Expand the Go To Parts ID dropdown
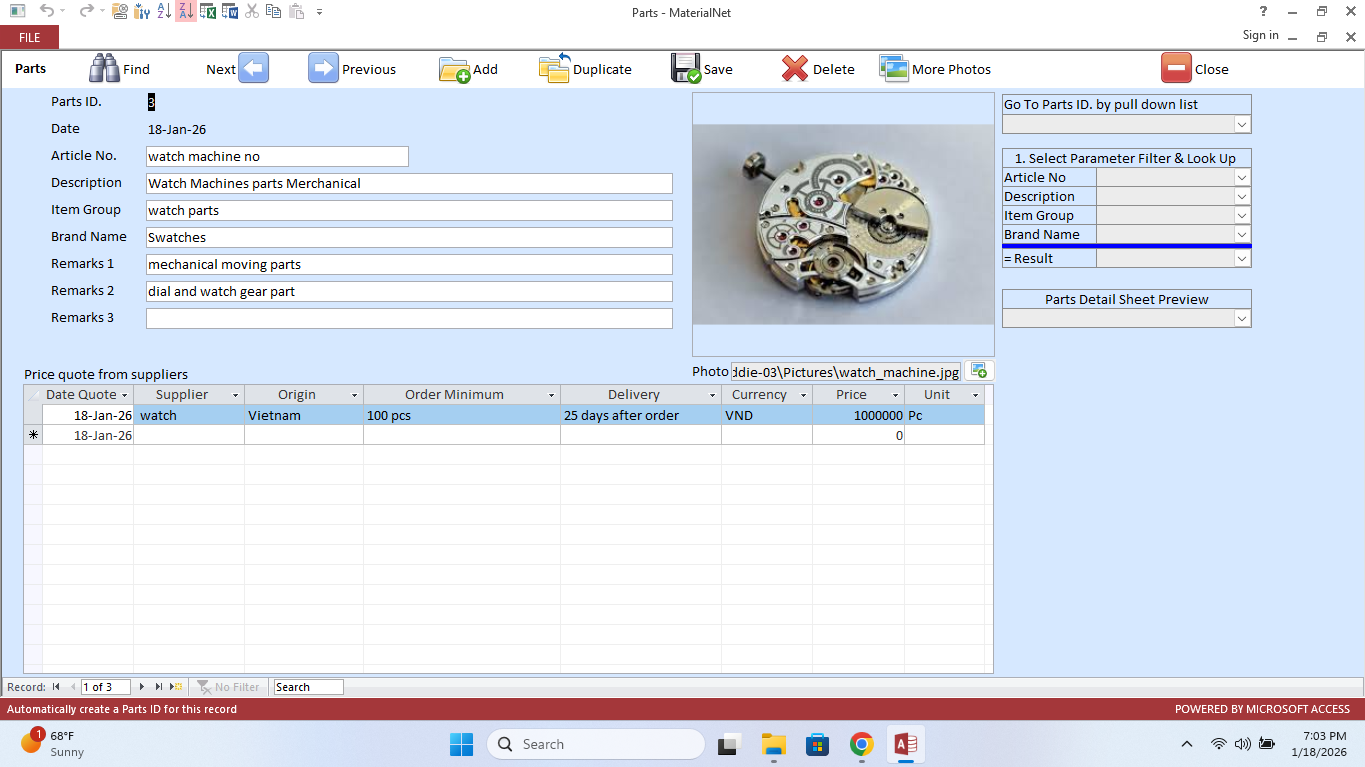The height and width of the screenshot is (767, 1365). click(x=1241, y=124)
